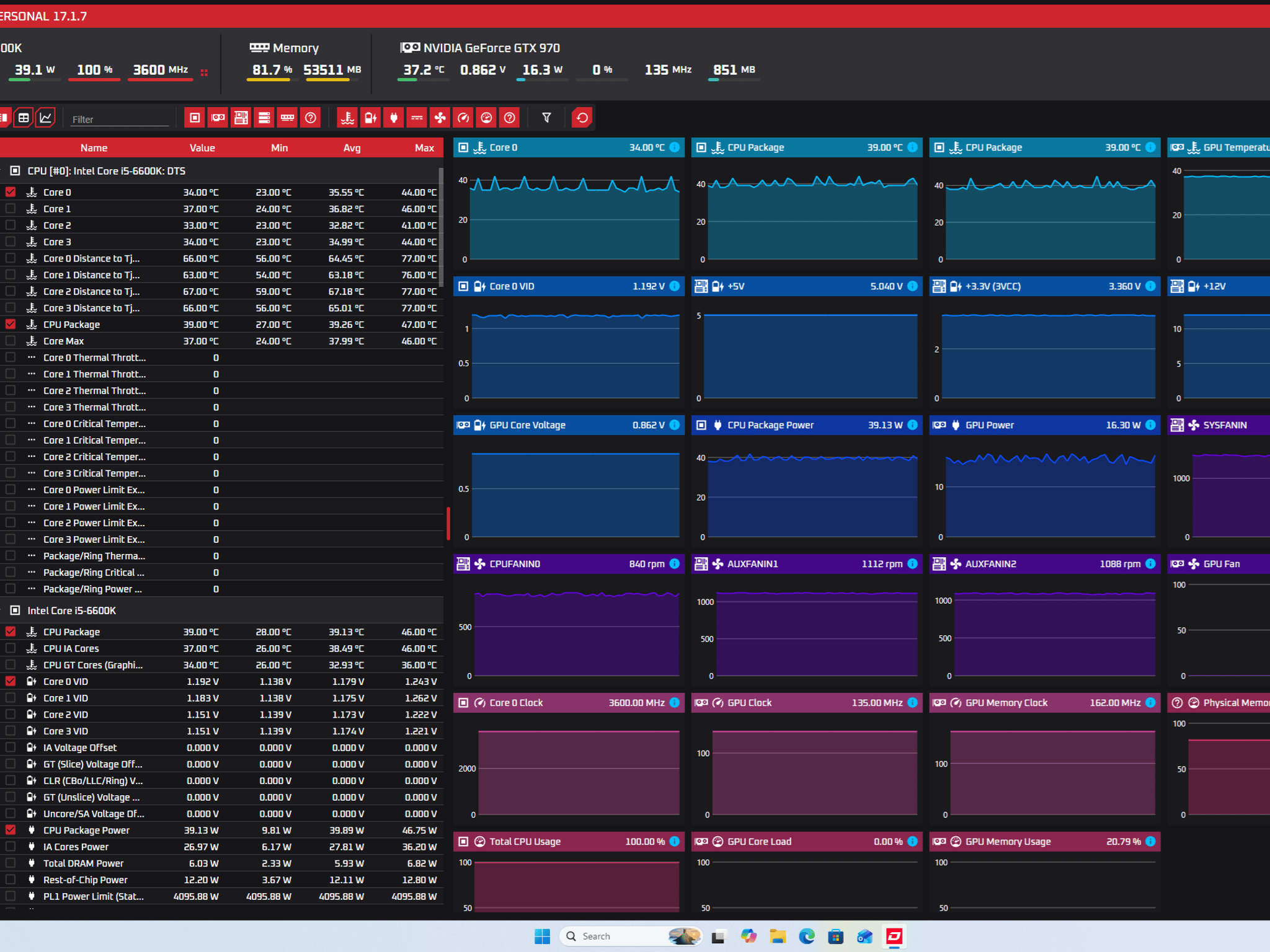Select the CPUFANIN0 graph header

[x=569, y=564]
